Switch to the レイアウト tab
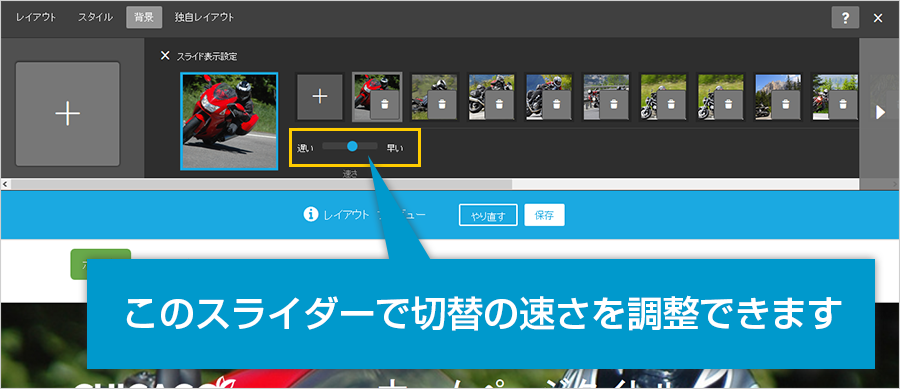This screenshot has height=389, width=900. (x=36, y=17)
